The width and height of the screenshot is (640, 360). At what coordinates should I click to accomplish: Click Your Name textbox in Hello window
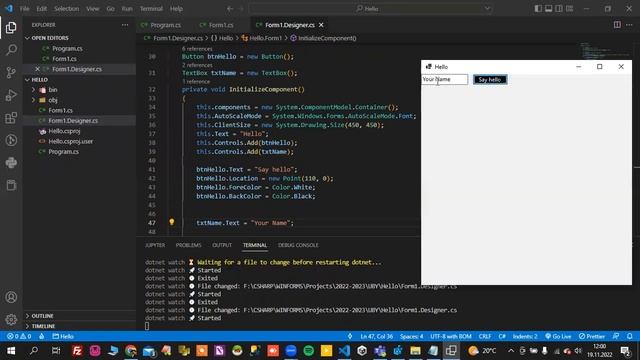pyautogui.click(x=444, y=79)
